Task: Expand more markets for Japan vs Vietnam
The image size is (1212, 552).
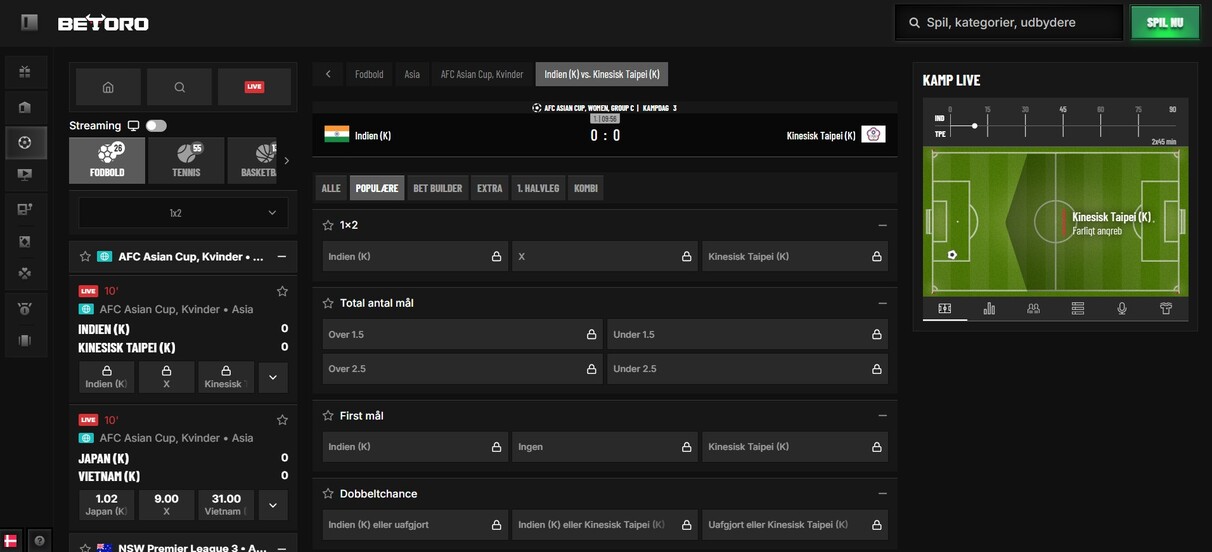Action: (x=273, y=505)
